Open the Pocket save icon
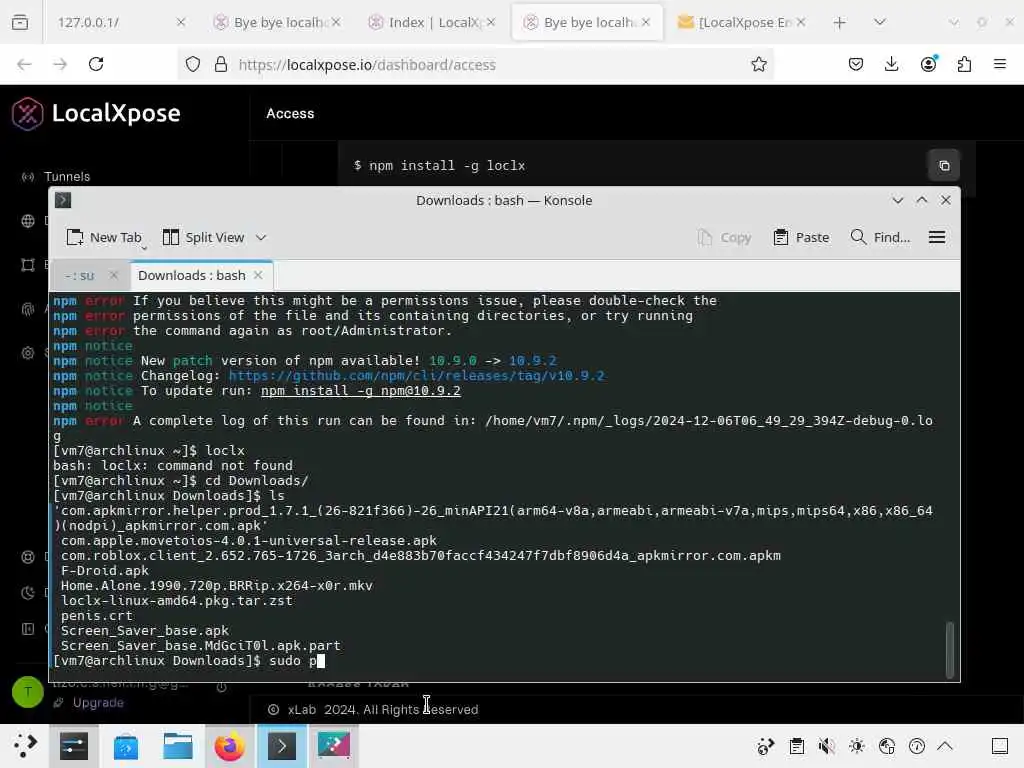This screenshot has width=1024, height=768. (x=856, y=64)
